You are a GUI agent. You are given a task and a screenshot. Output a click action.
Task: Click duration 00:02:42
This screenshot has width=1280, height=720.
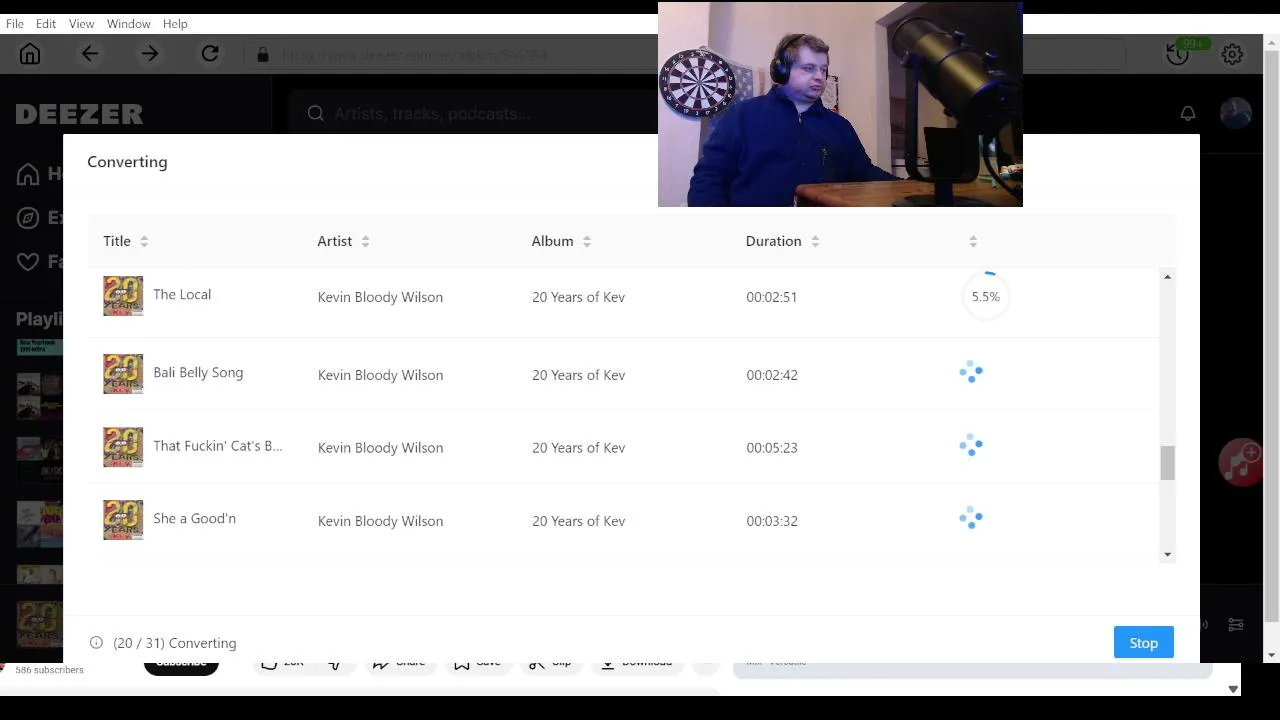(772, 375)
